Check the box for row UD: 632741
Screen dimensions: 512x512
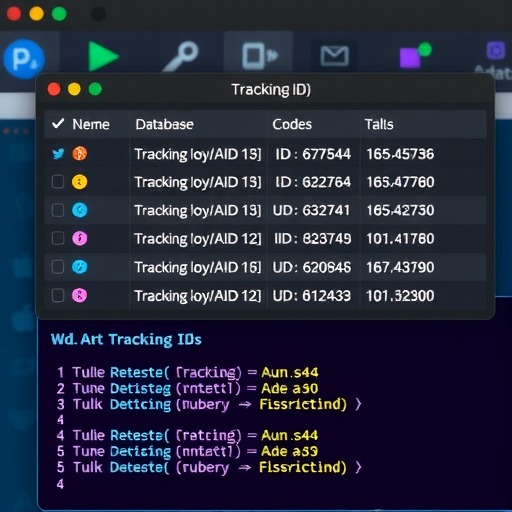(58, 210)
